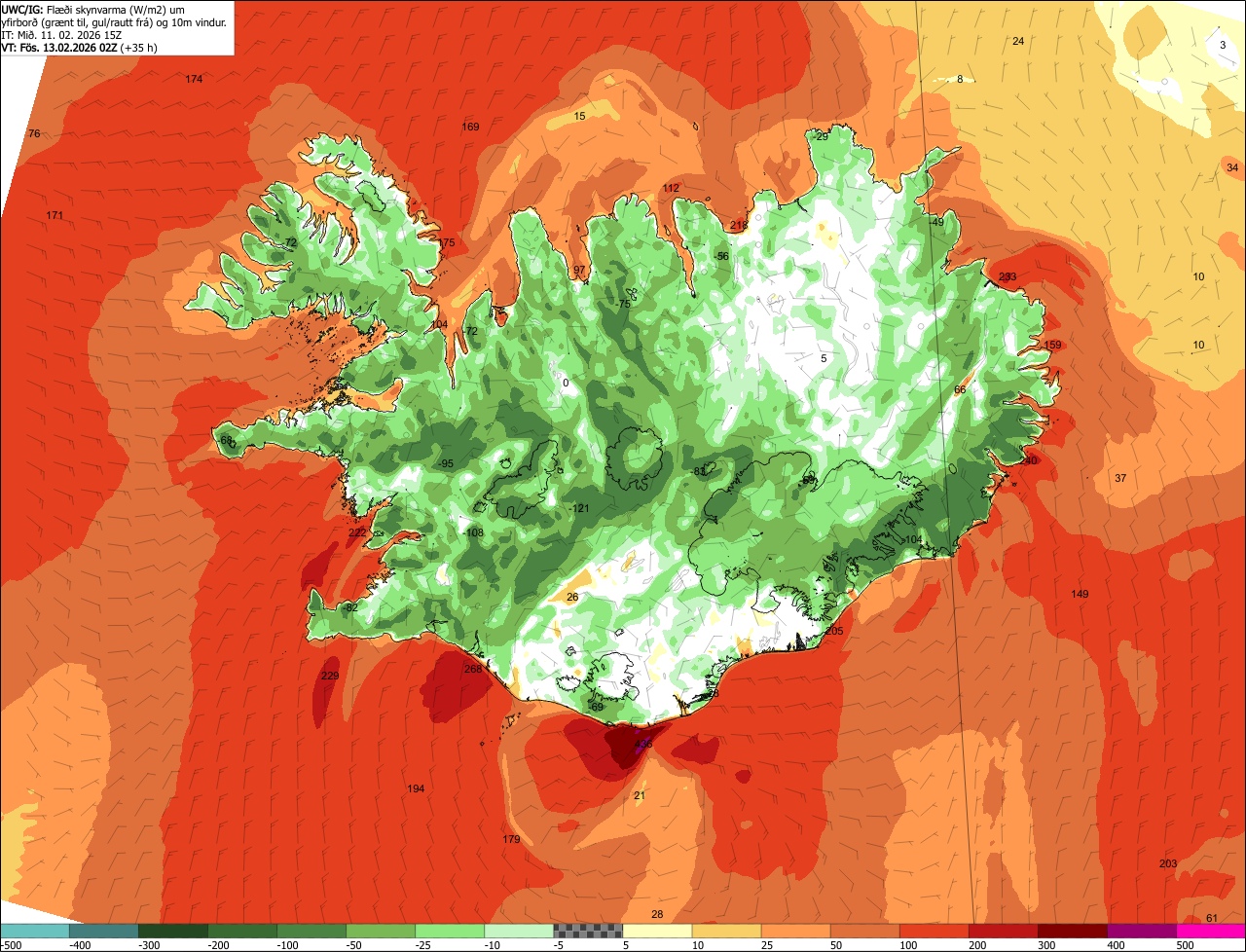Click the map value '218' on the north coast
This screenshot has height=952, width=1246.
tap(739, 225)
